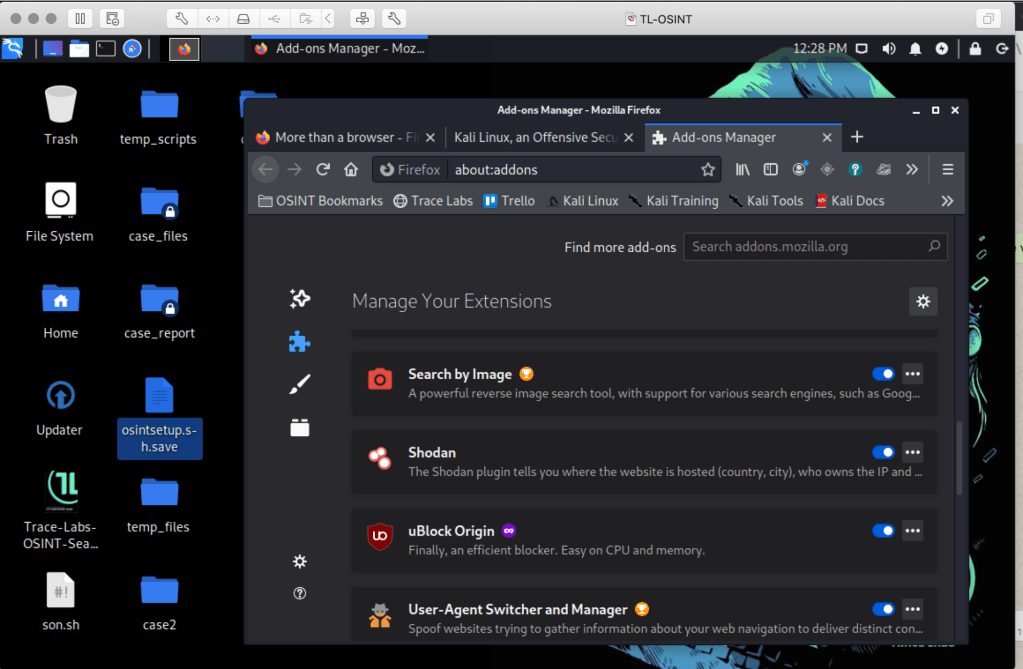Bookmark this page with star icon

click(x=708, y=170)
